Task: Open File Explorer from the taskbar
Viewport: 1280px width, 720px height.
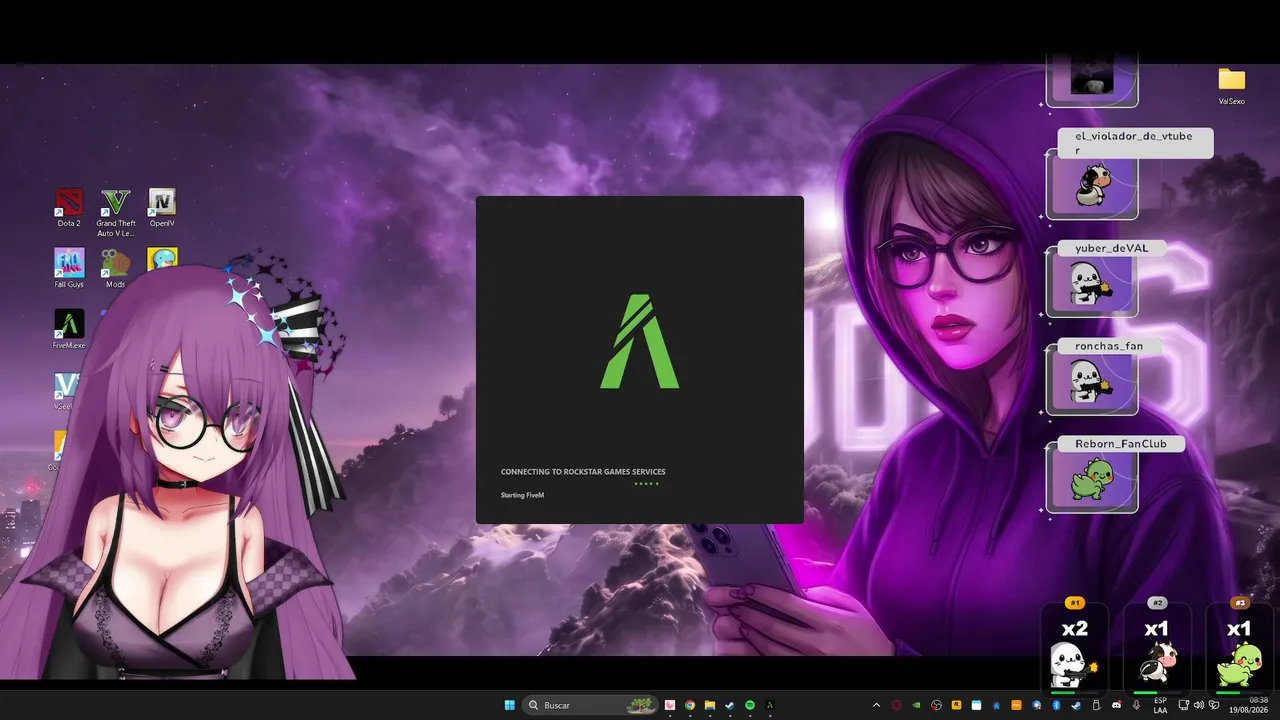Action: (x=710, y=705)
